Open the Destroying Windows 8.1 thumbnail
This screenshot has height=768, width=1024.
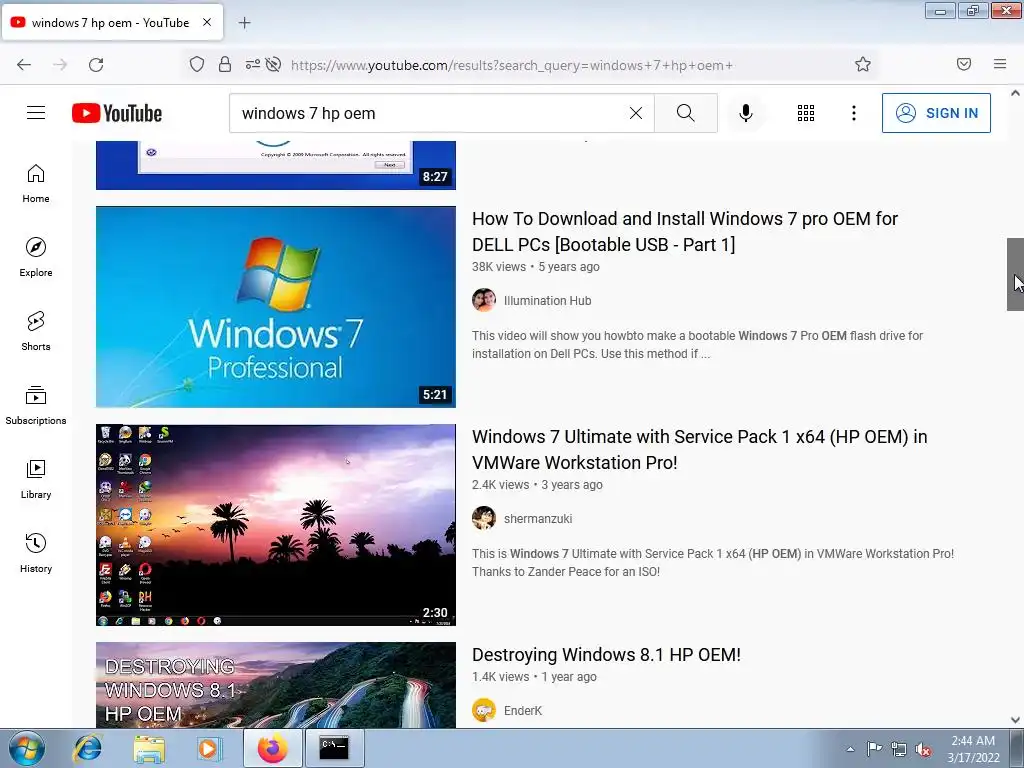pyautogui.click(x=276, y=685)
